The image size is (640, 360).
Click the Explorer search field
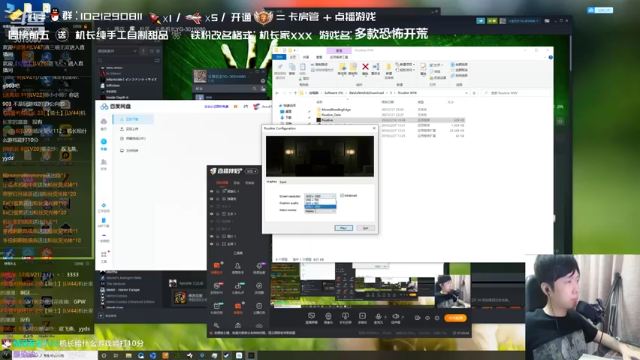pyautogui.click(x=516, y=93)
